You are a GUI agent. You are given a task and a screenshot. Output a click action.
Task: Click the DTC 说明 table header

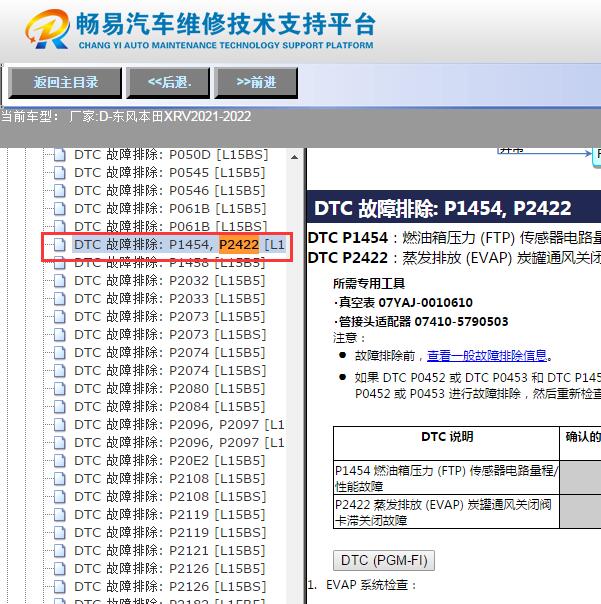(447, 436)
